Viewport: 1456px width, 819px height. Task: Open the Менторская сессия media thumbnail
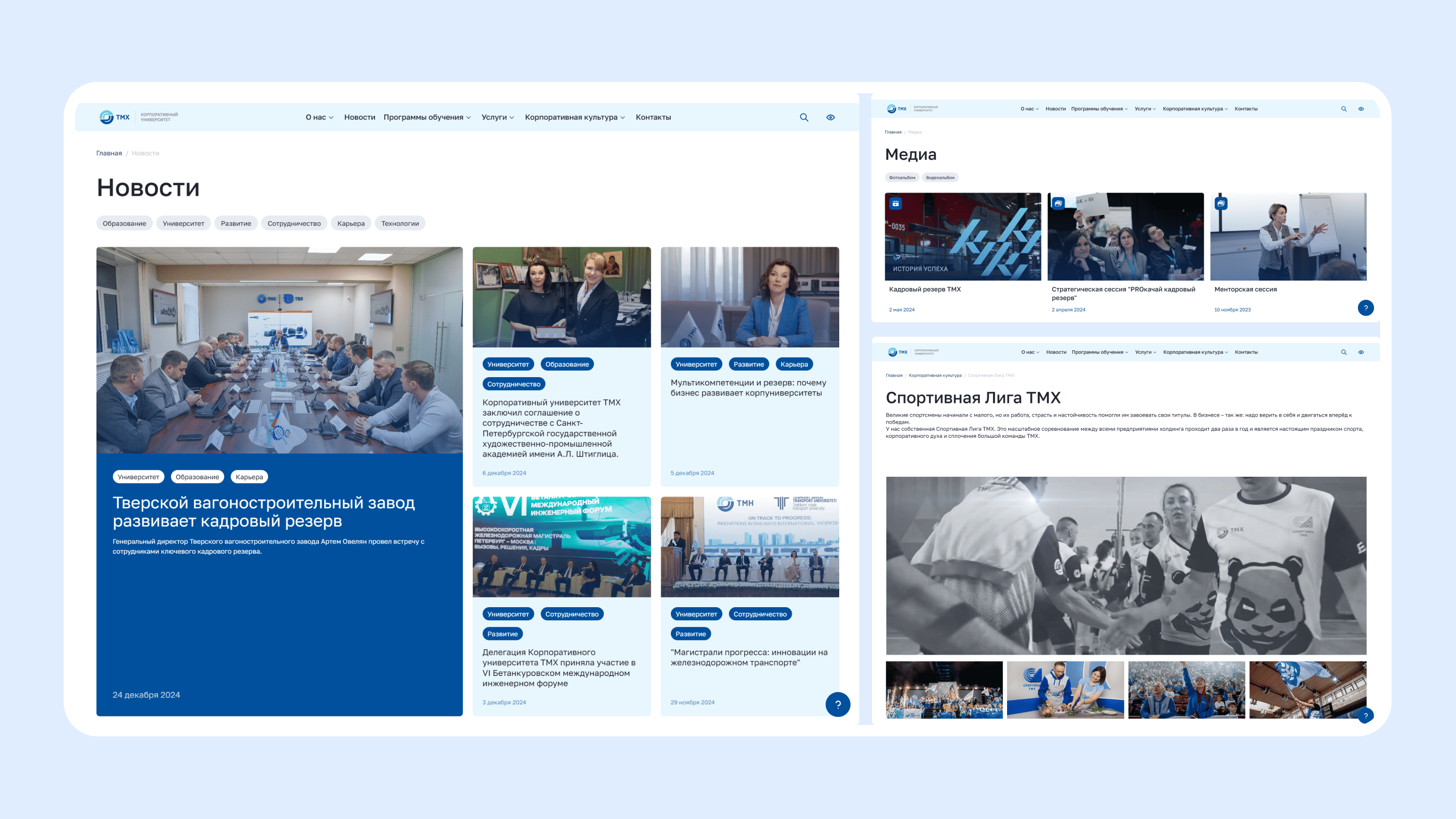1288,237
